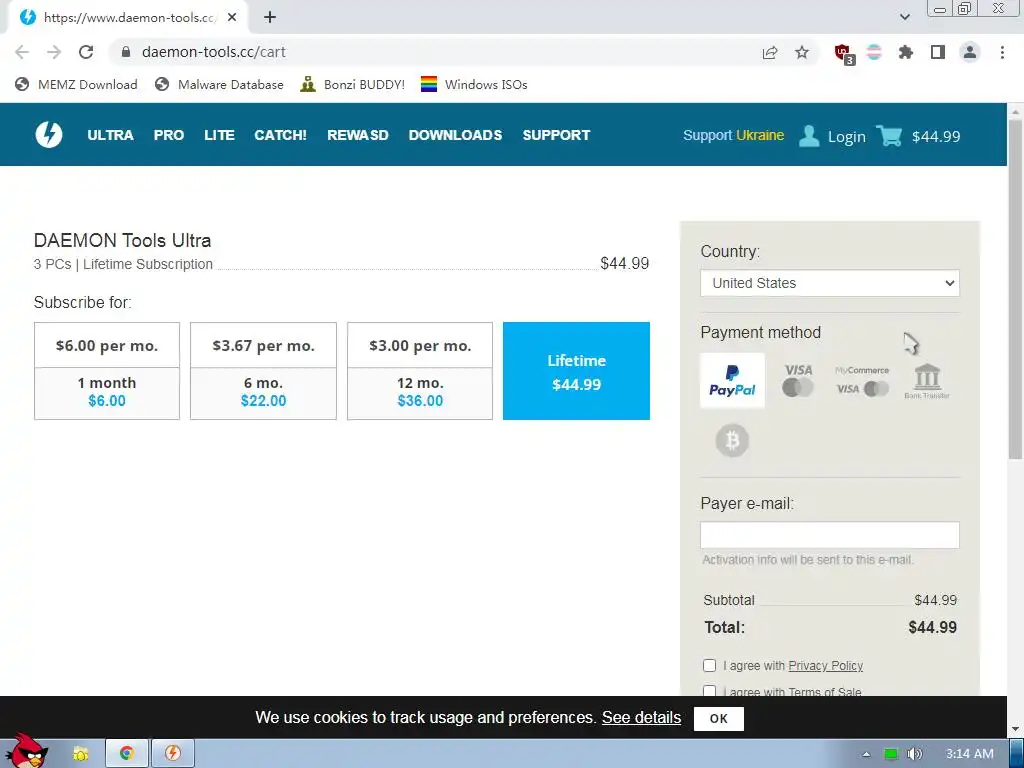Click the Angry Birds start button
The height and width of the screenshot is (768, 1024).
tap(26, 751)
